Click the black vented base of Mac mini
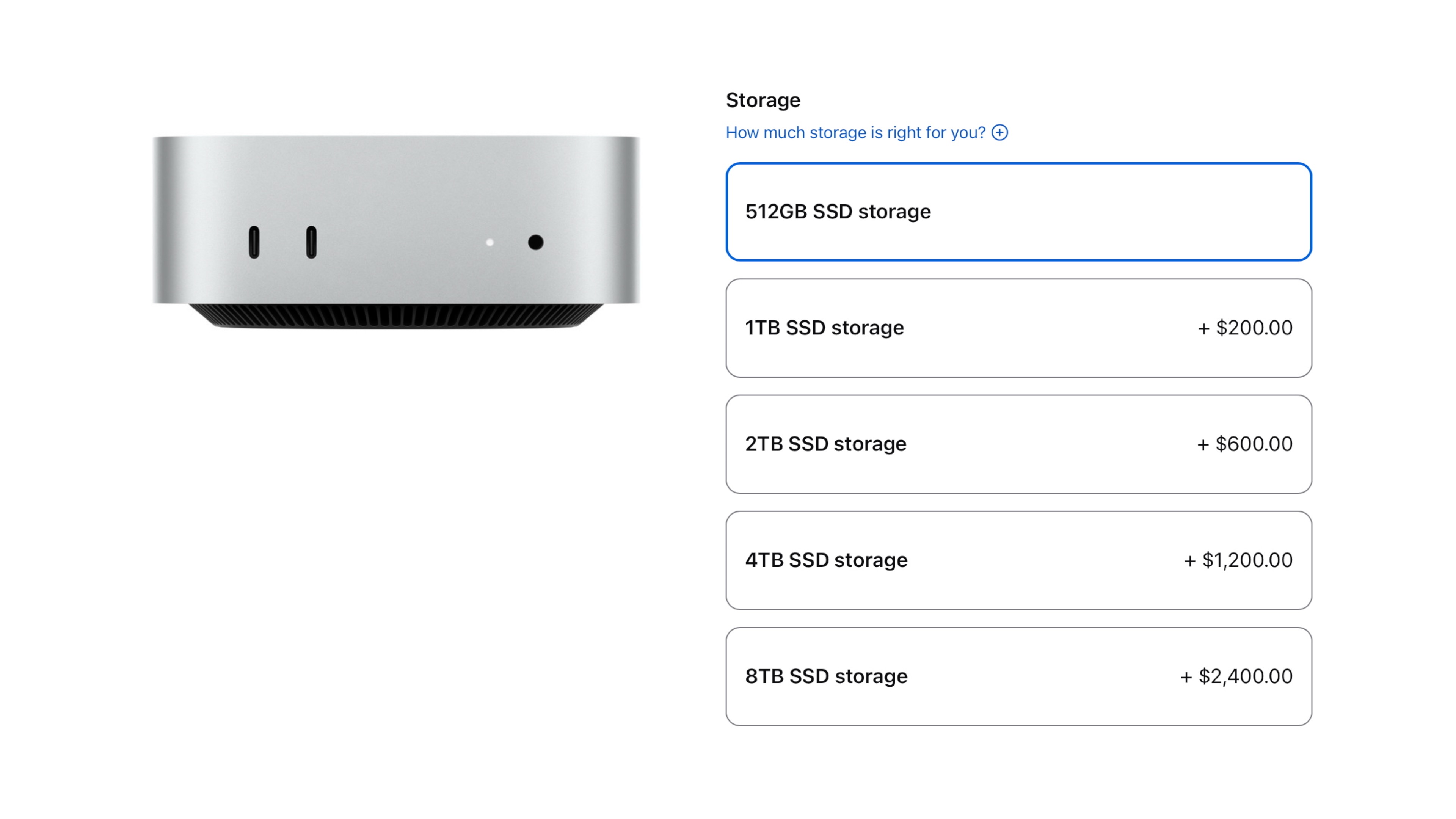This screenshot has width=1456, height=819. pos(395,316)
